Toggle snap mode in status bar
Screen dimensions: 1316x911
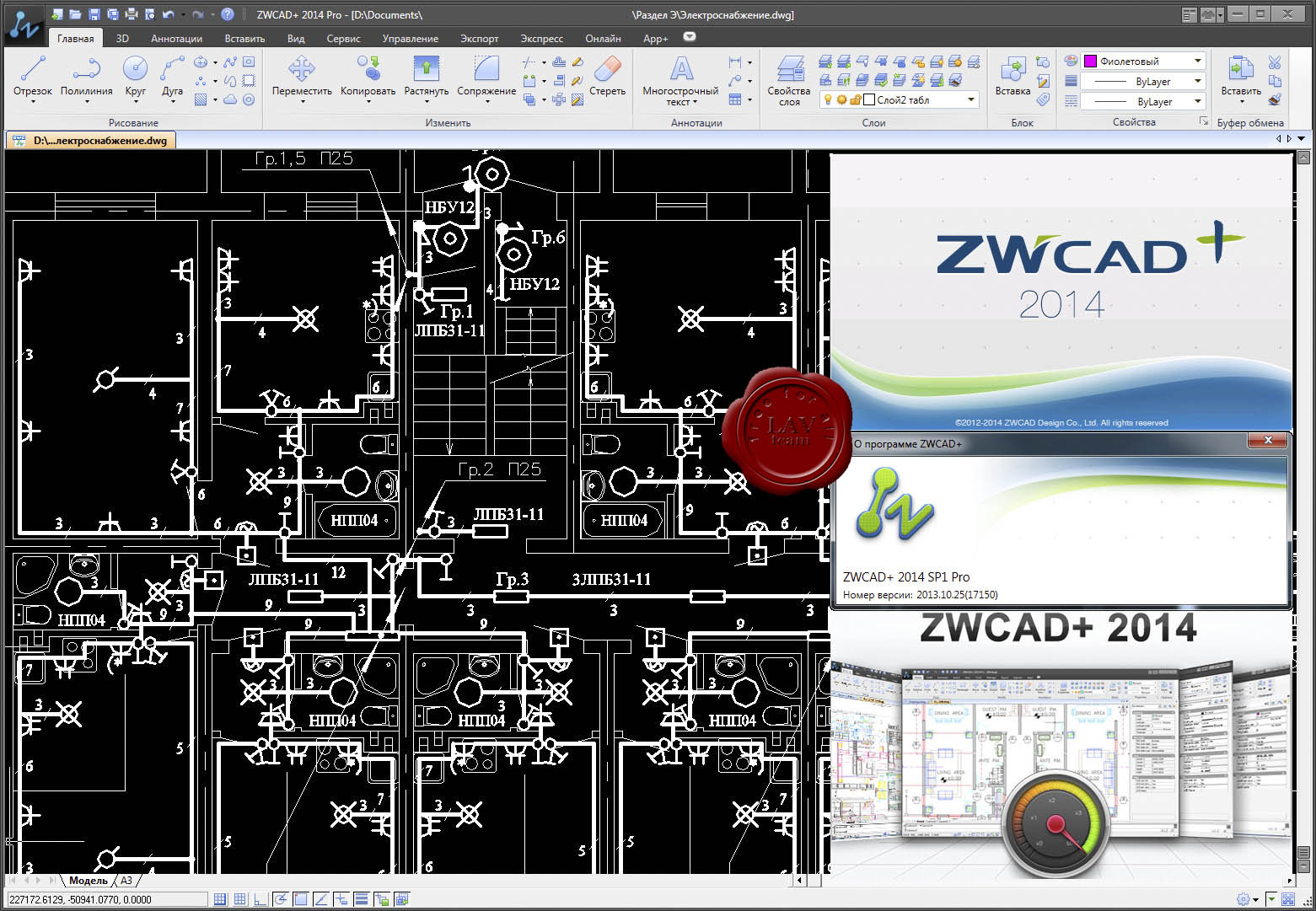click(x=220, y=899)
